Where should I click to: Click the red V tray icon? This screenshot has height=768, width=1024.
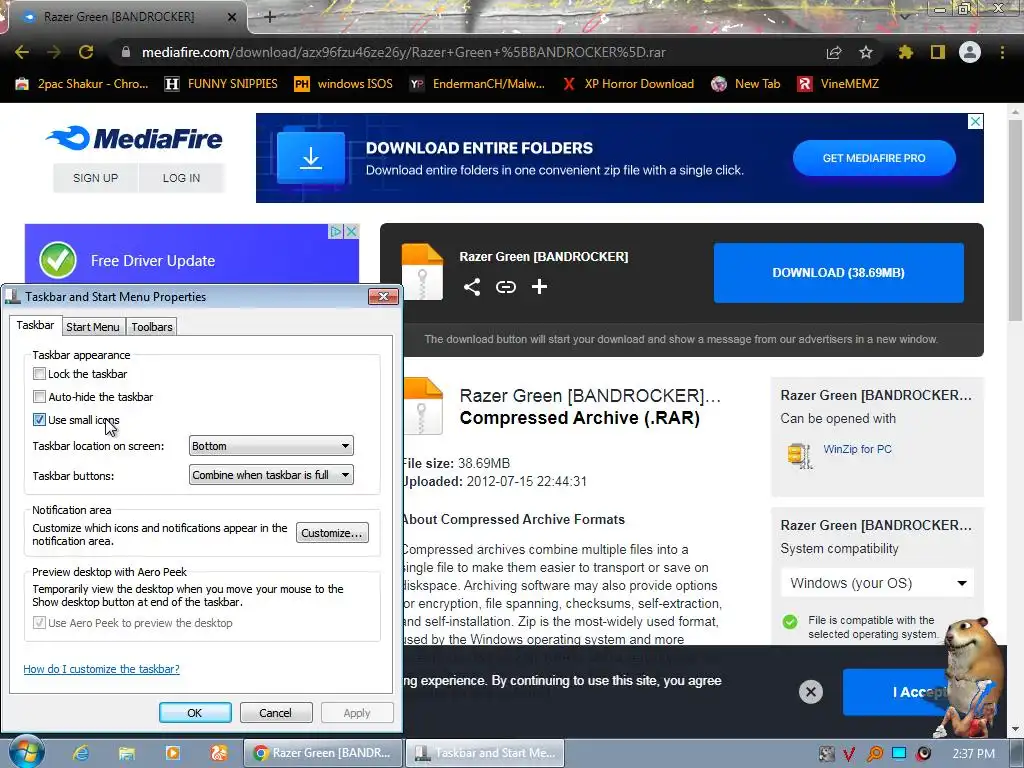[x=849, y=754]
